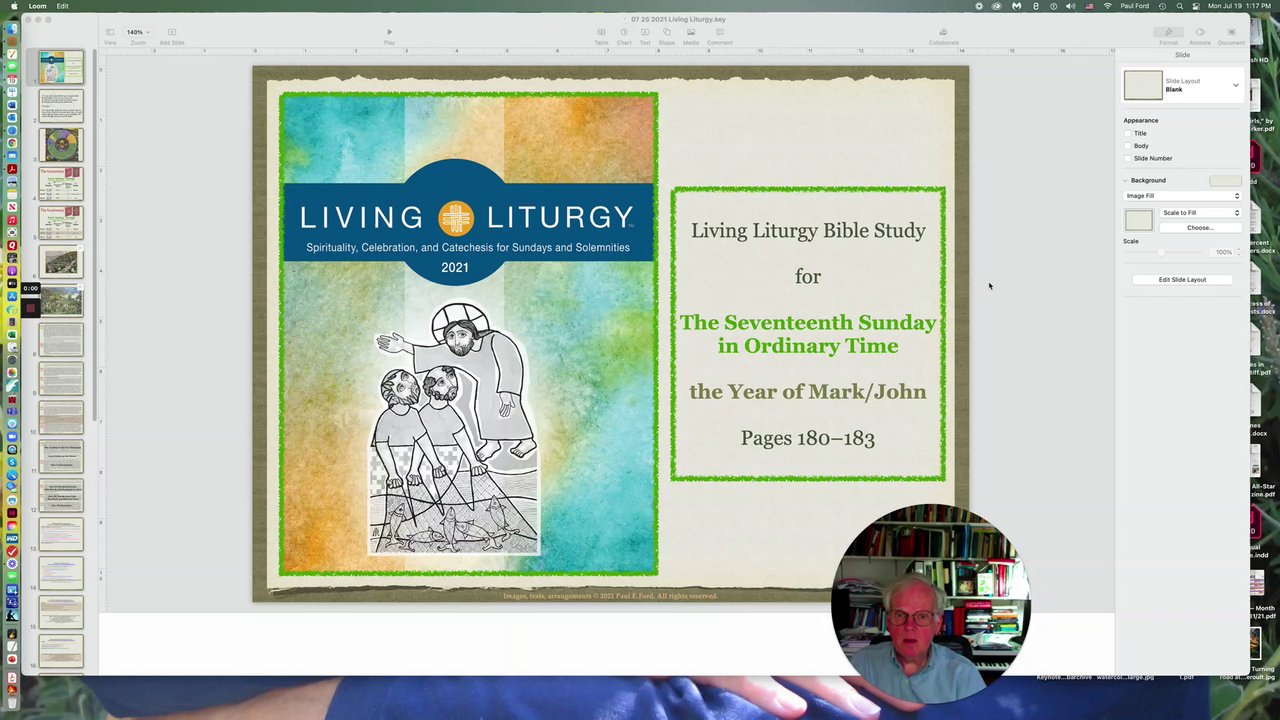Viewport: 1280px width, 720px height.
Task: Select slide 3 thumbnail with circular chart
Action: (61, 145)
